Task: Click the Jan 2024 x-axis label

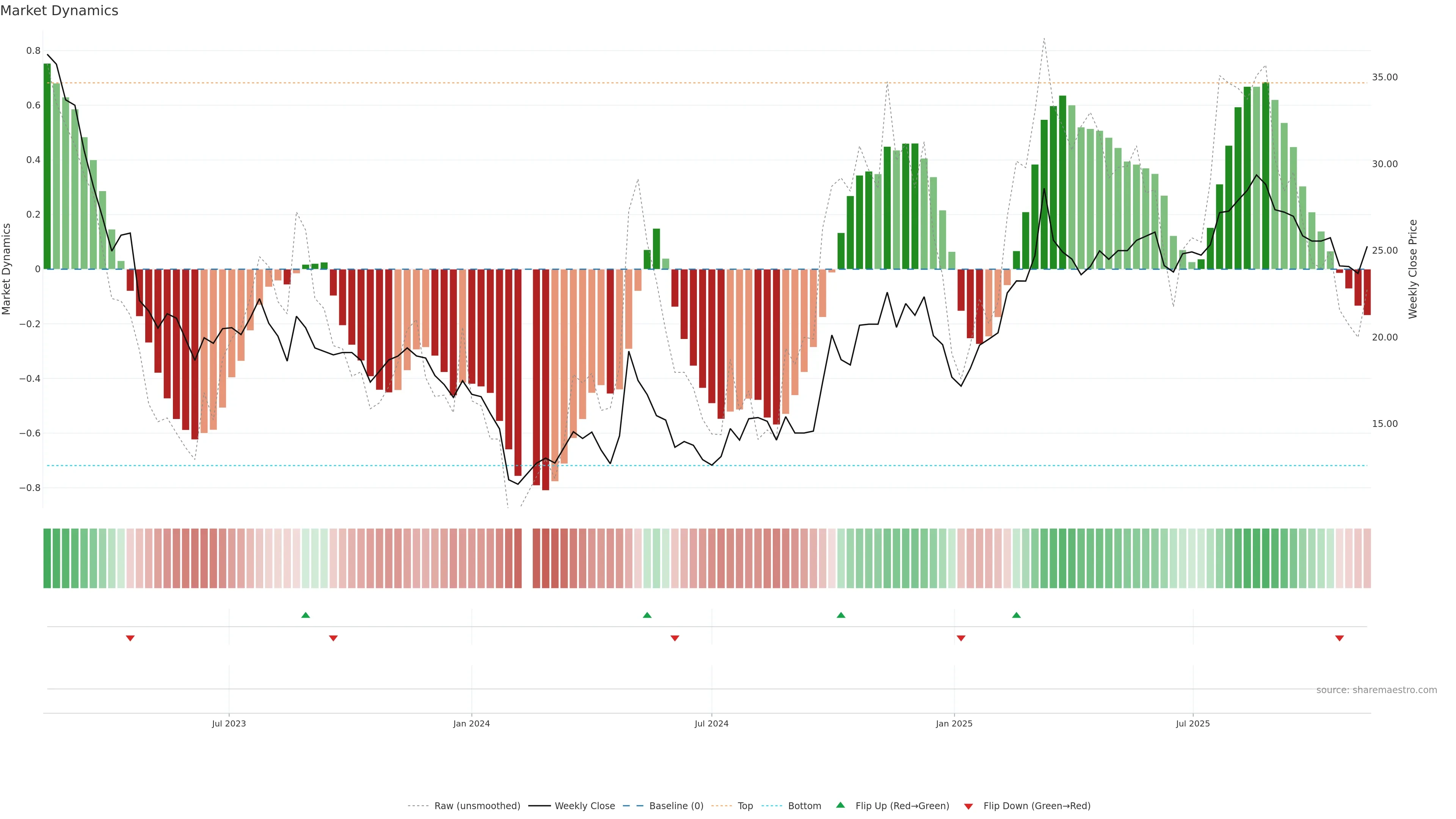Action: (471, 723)
